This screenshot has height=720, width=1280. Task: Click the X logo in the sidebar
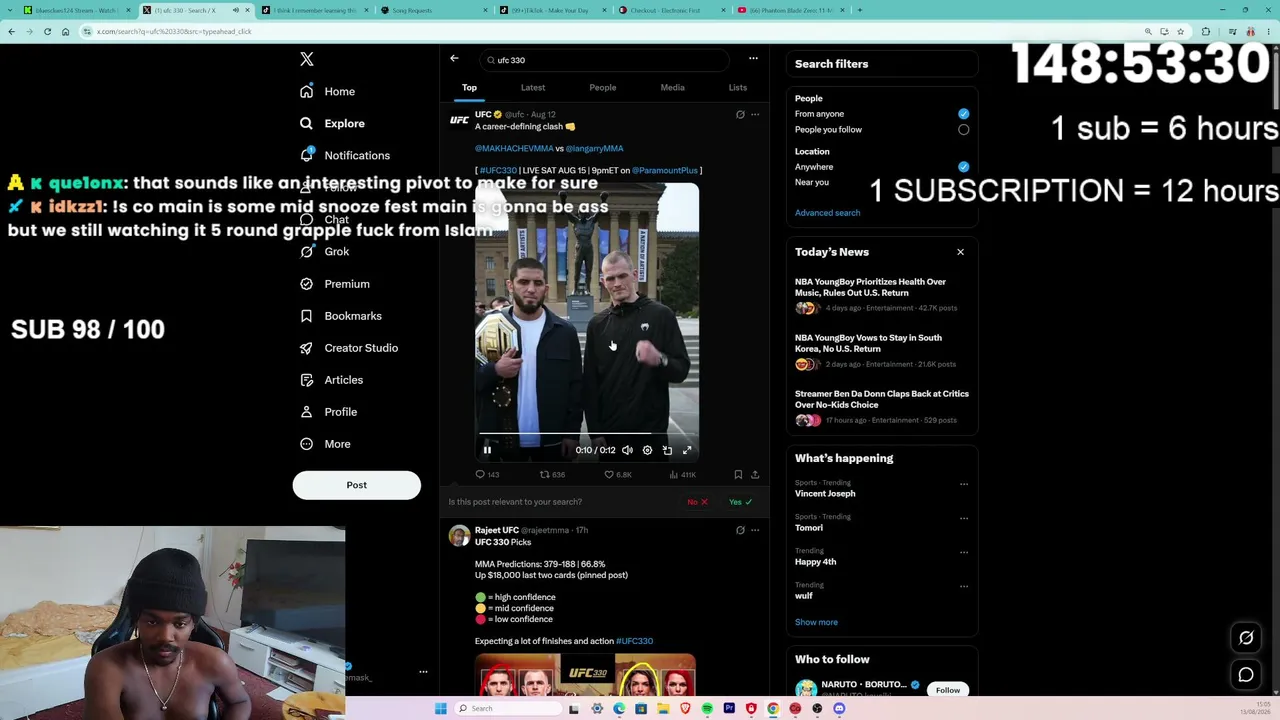tap(307, 60)
